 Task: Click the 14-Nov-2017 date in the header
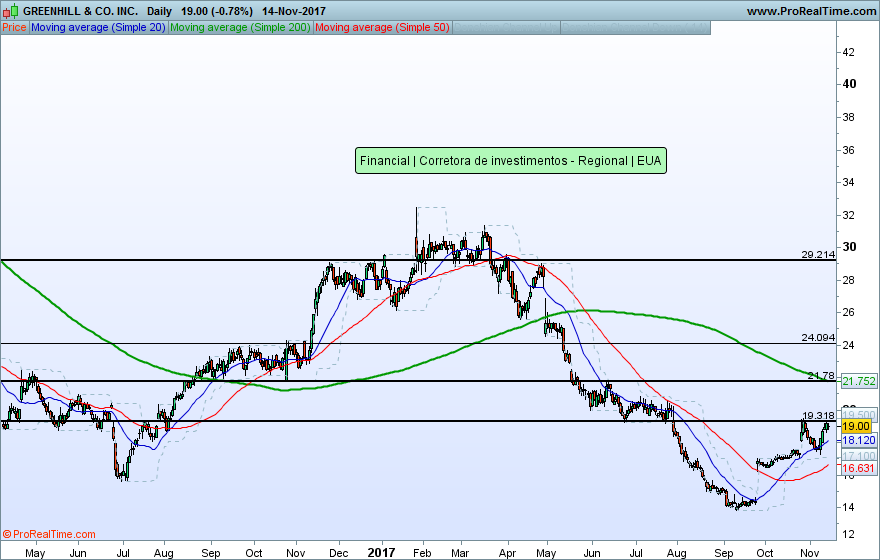[x=294, y=11]
